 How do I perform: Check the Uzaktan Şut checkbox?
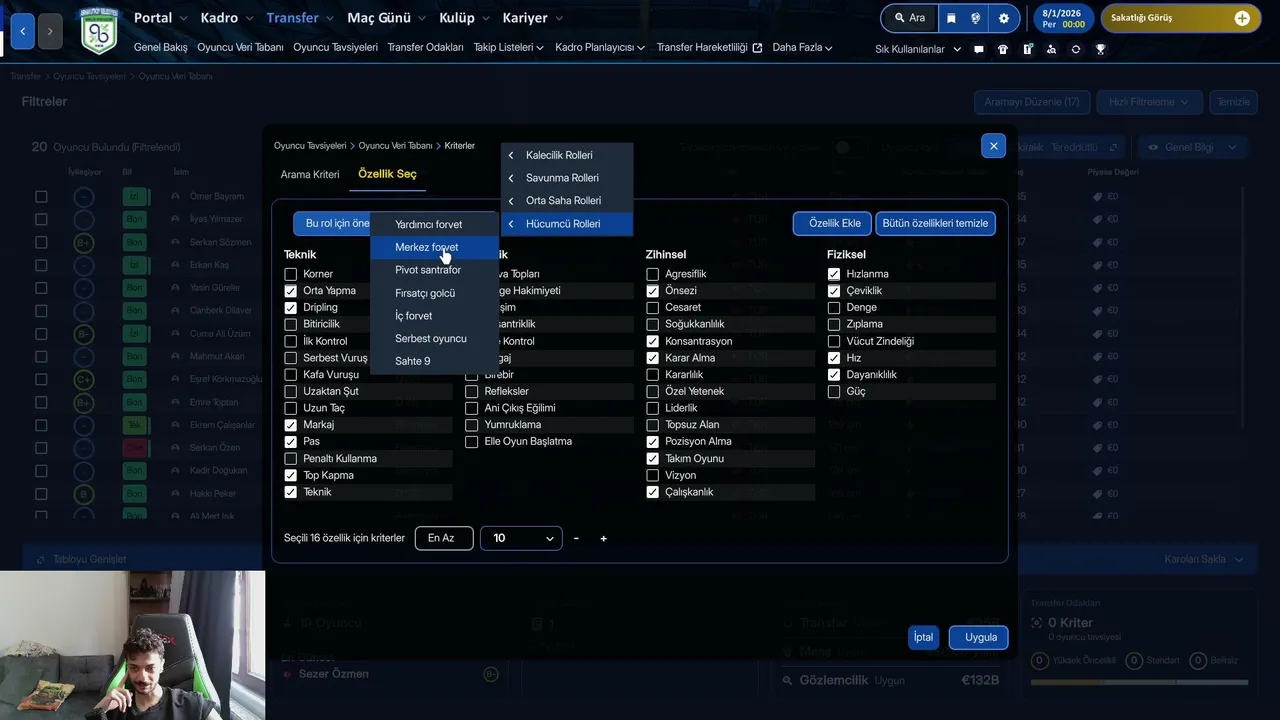pyautogui.click(x=291, y=391)
